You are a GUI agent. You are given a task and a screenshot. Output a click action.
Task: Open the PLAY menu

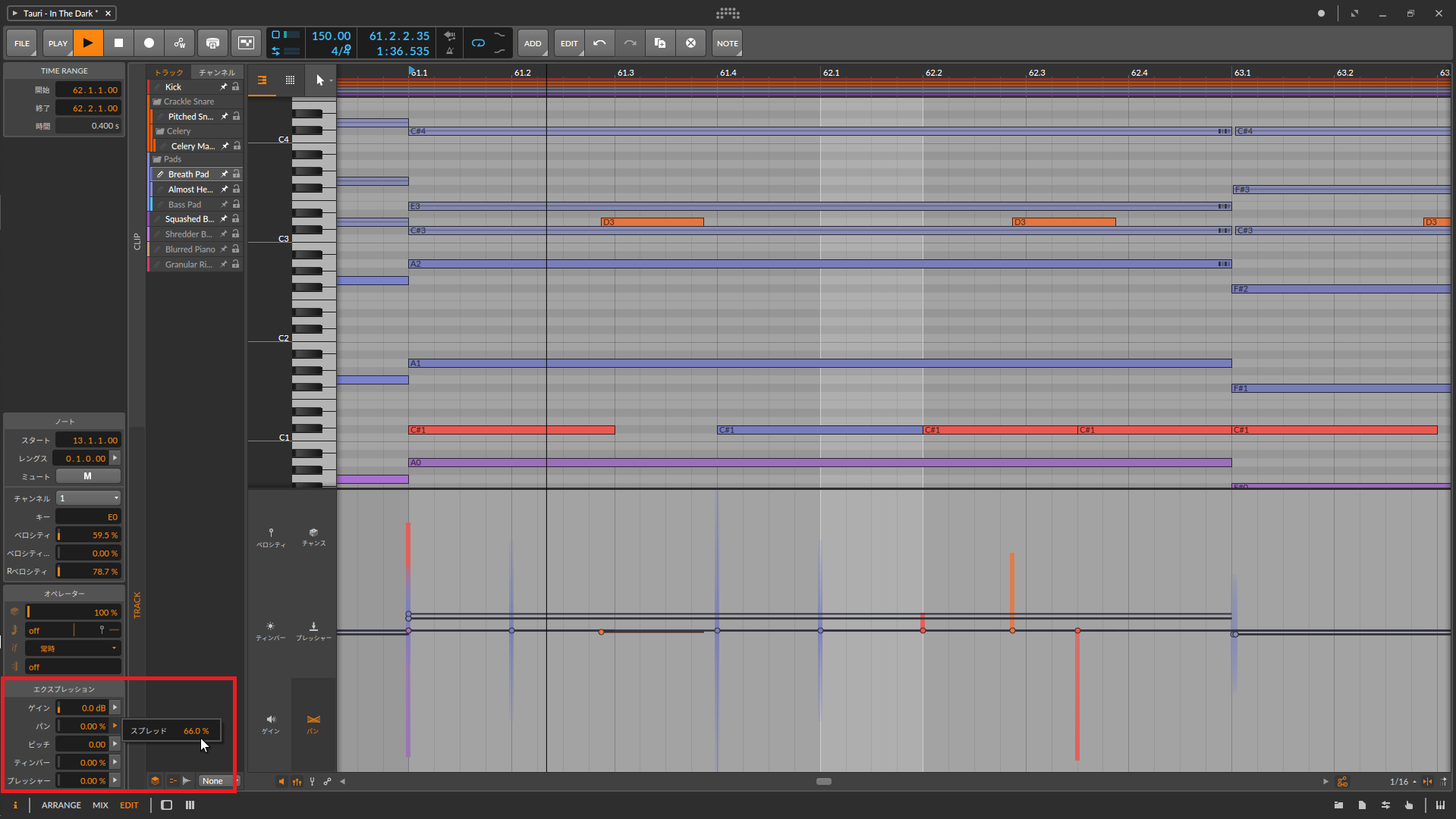[58, 43]
